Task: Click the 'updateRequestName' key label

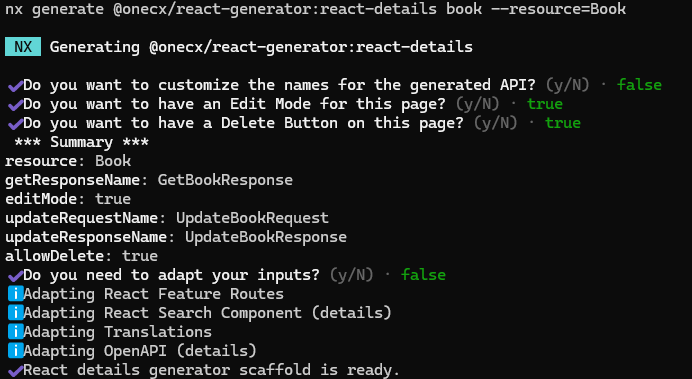Action: pyautogui.click(x=82, y=218)
